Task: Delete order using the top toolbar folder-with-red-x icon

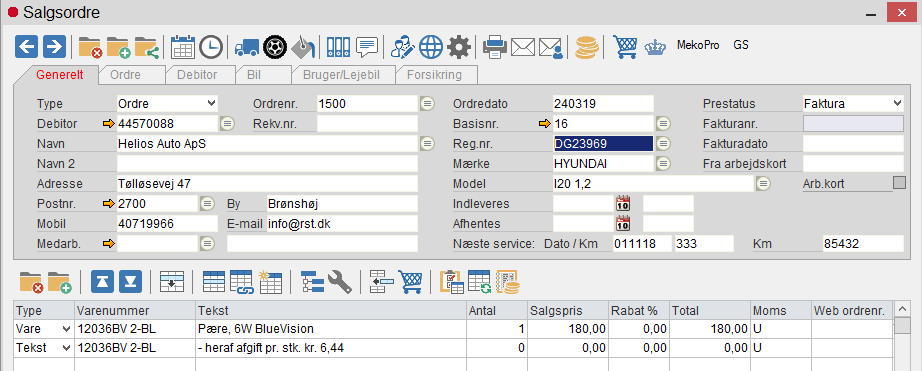Action: tap(91, 46)
